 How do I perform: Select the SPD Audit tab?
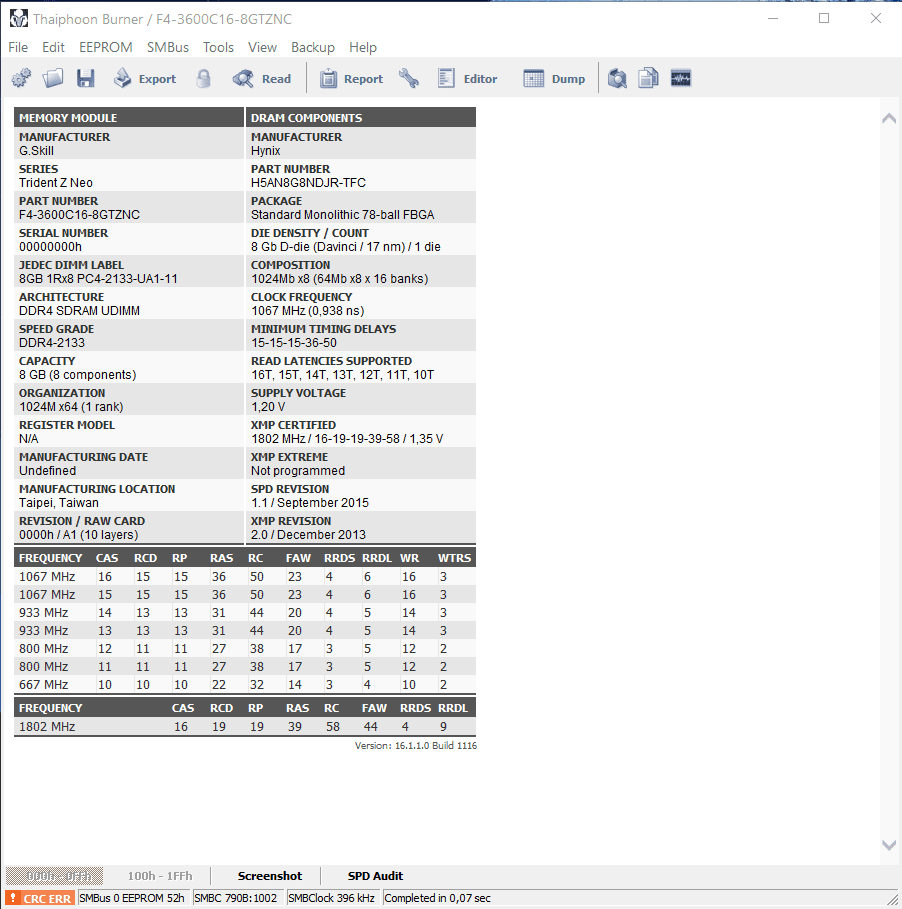(x=375, y=875)
